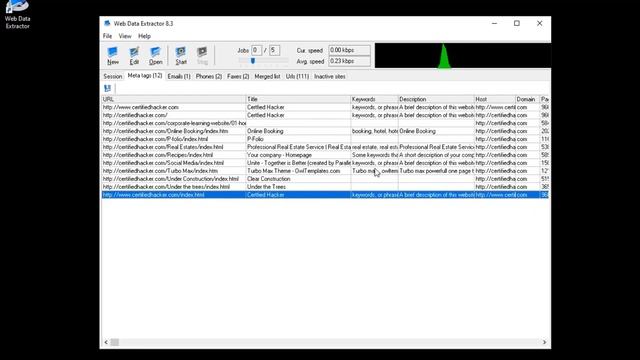Open the Help menu
The width and height of the screenshot is (640, 360).
[144, 36]
